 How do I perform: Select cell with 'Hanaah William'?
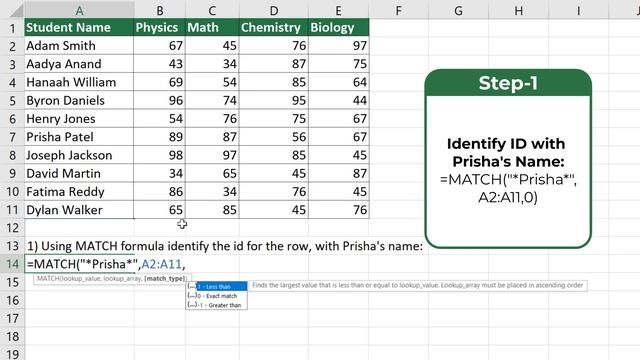(x=79, y=82)
